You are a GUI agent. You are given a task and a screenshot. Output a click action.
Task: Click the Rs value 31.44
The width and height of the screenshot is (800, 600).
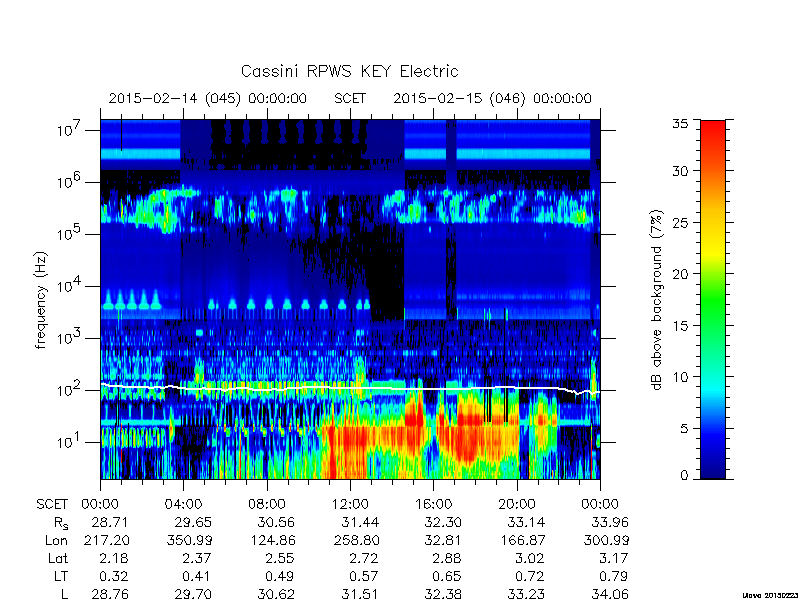pos(361,522)
